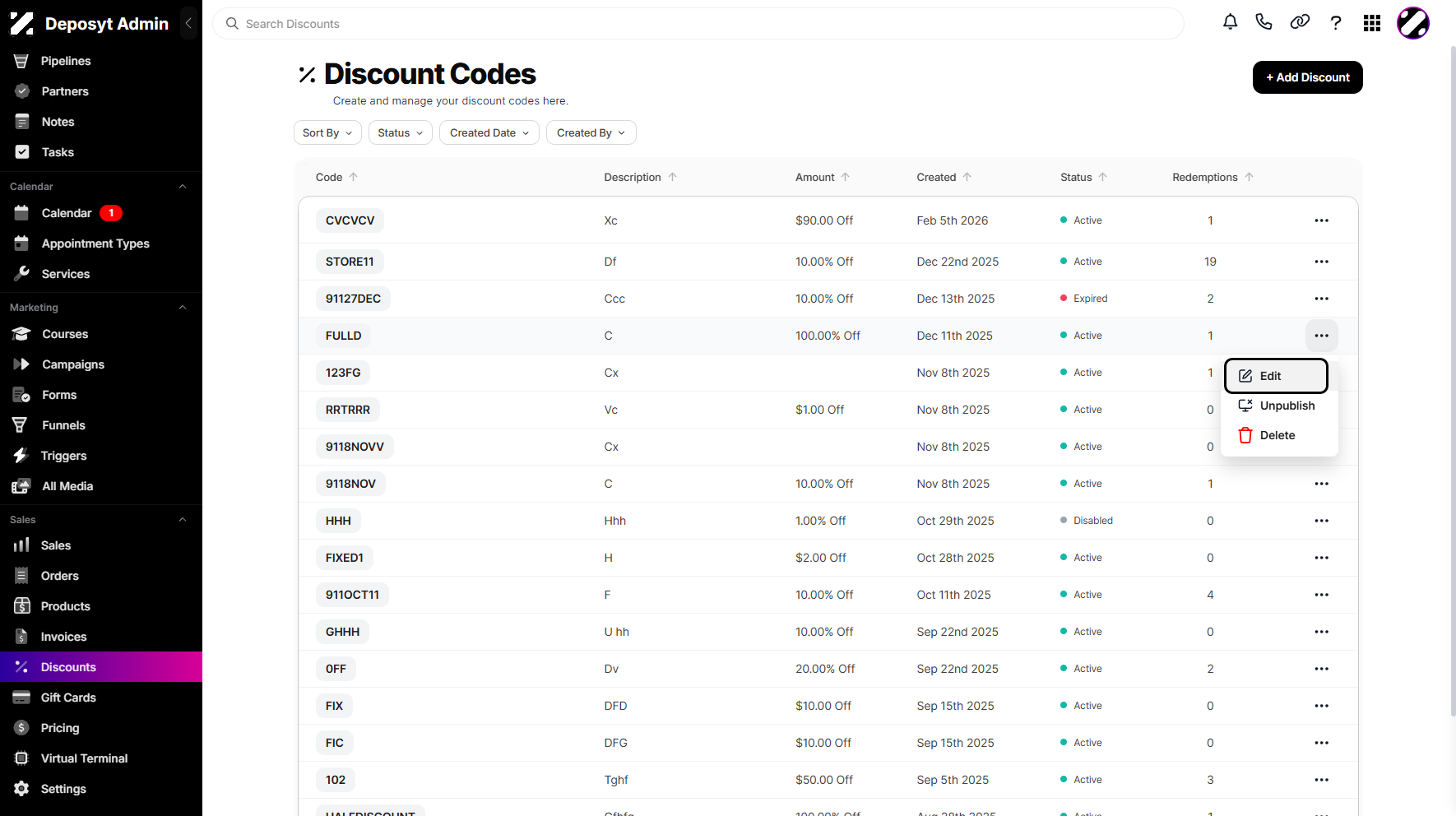
Task: Select Delete in the context menu
Action: pyautogui.click(x=1276, y=435)
